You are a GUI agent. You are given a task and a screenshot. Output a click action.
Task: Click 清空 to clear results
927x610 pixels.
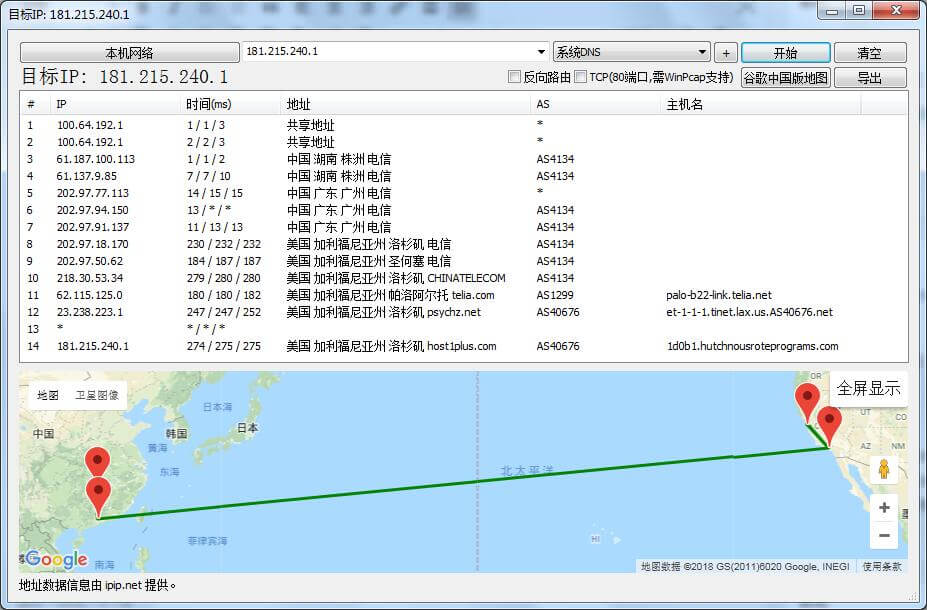[869, 52]
